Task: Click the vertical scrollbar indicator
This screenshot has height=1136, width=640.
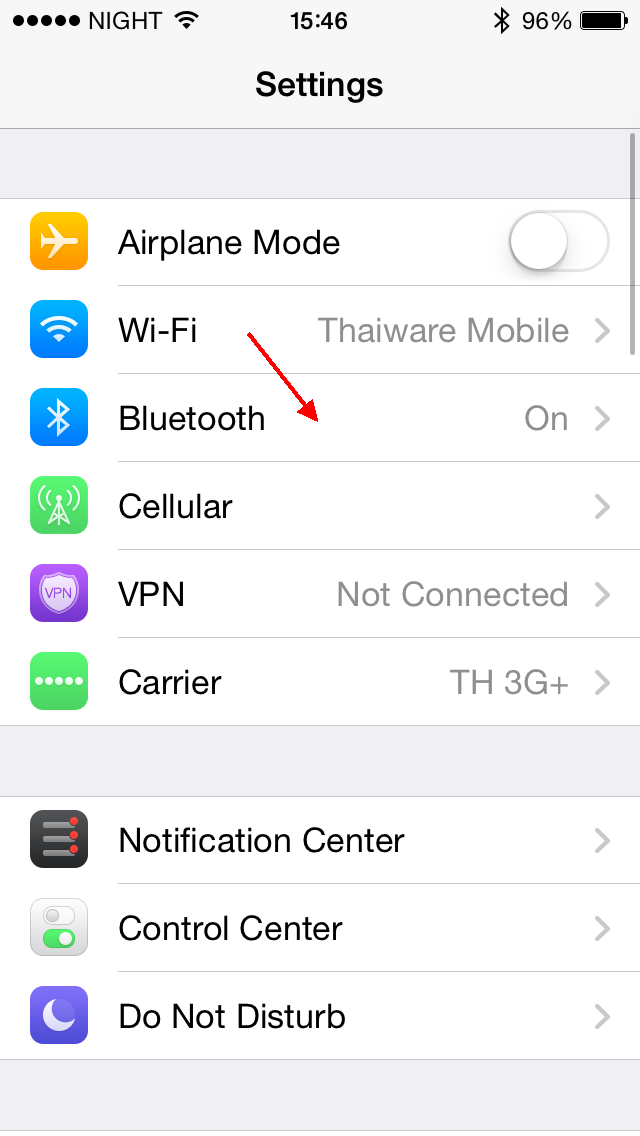Action: pyautogui.click(x=633, y=243)
